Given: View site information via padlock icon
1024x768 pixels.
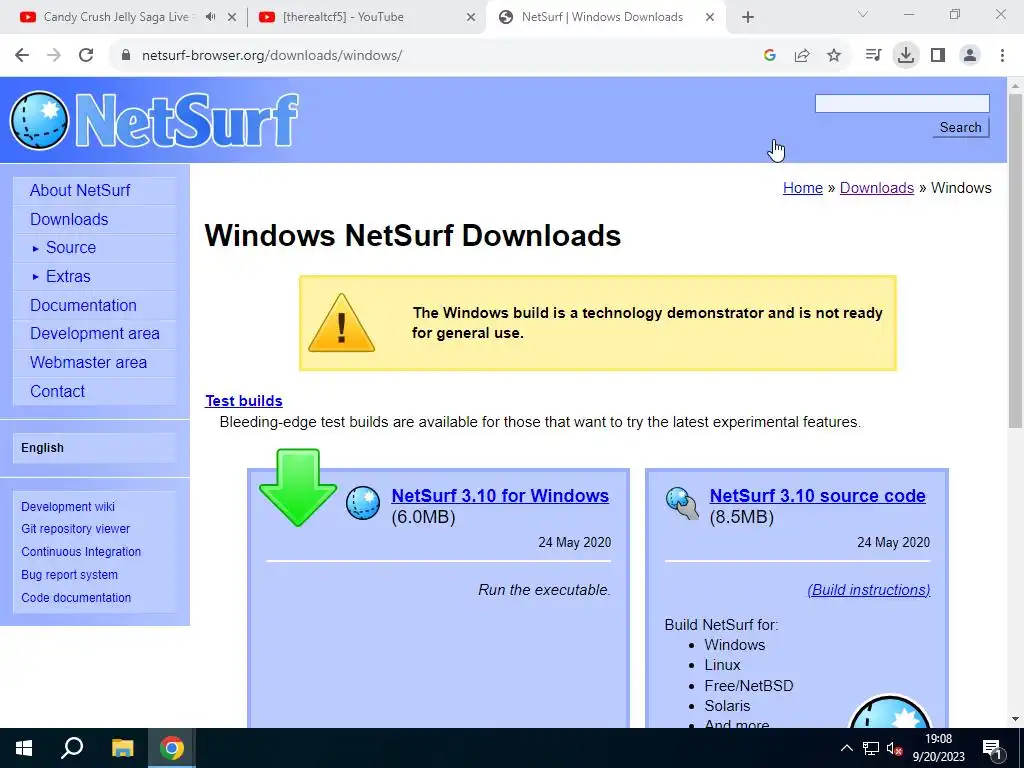Looking at the screenshot, I should pyautogui.click(x=126, y=56).
